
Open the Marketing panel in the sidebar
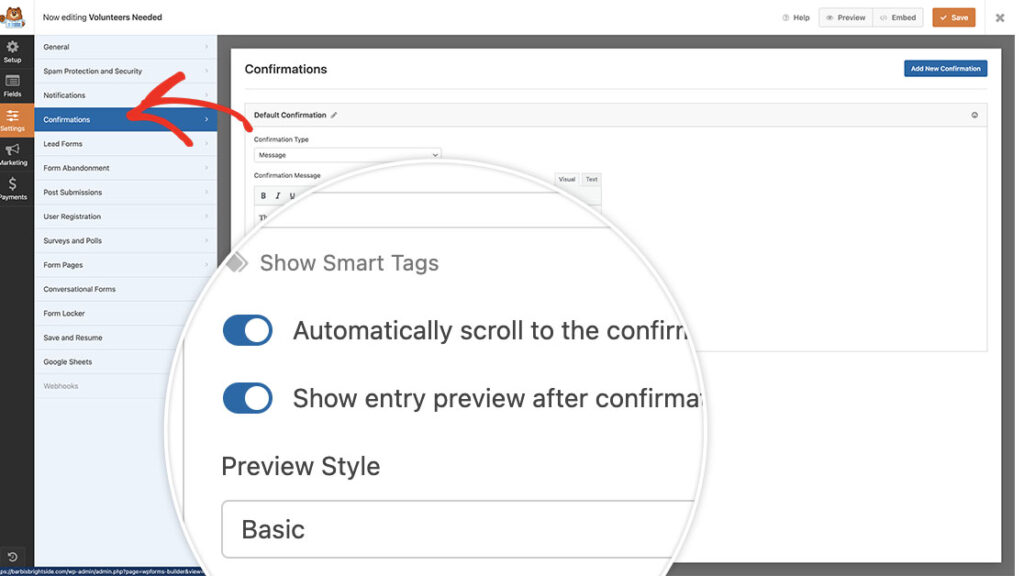point(12,153)
